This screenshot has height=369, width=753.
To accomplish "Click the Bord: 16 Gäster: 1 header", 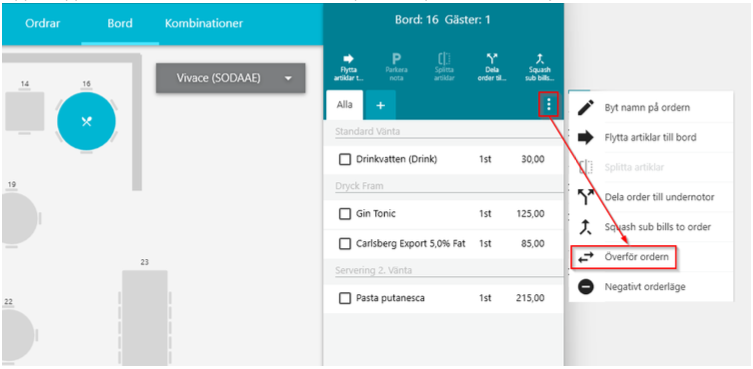I will tap(442, 20).
